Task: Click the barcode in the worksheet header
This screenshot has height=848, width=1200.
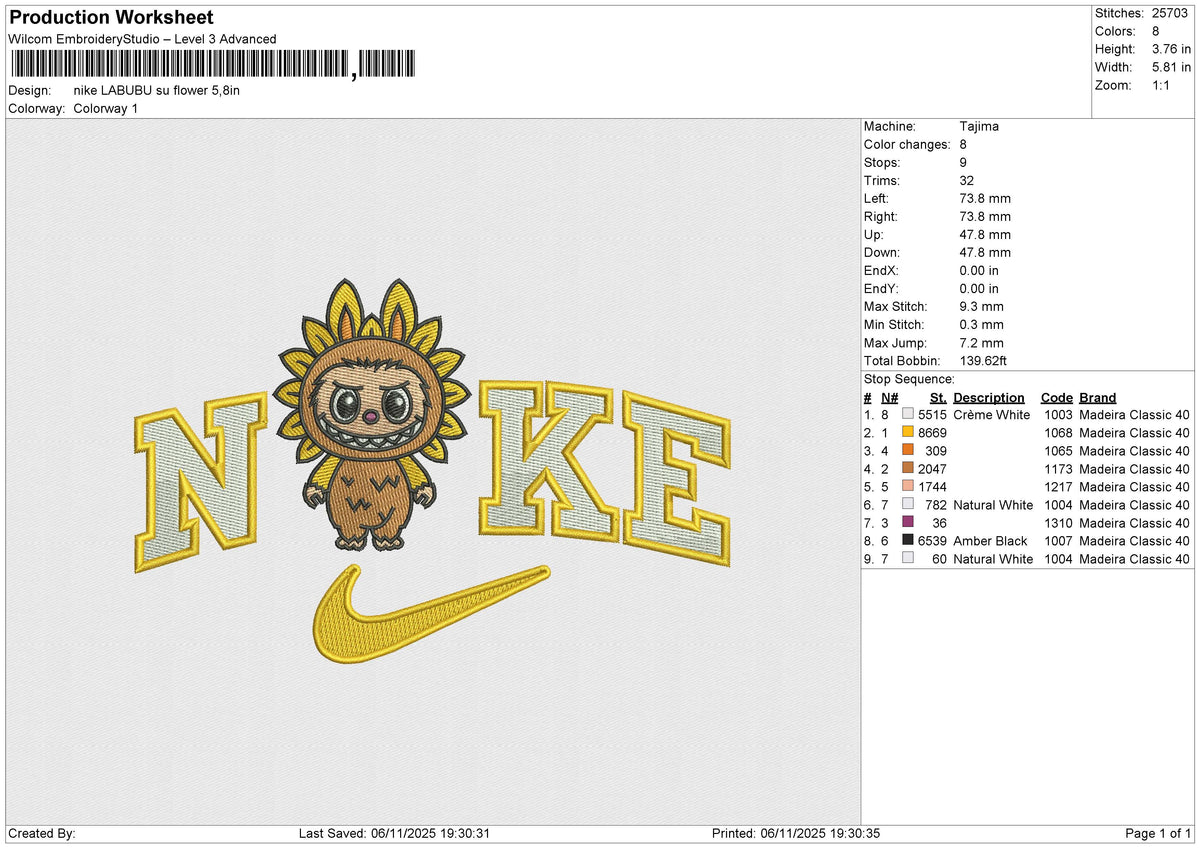Action: click(x=213, y=65)
